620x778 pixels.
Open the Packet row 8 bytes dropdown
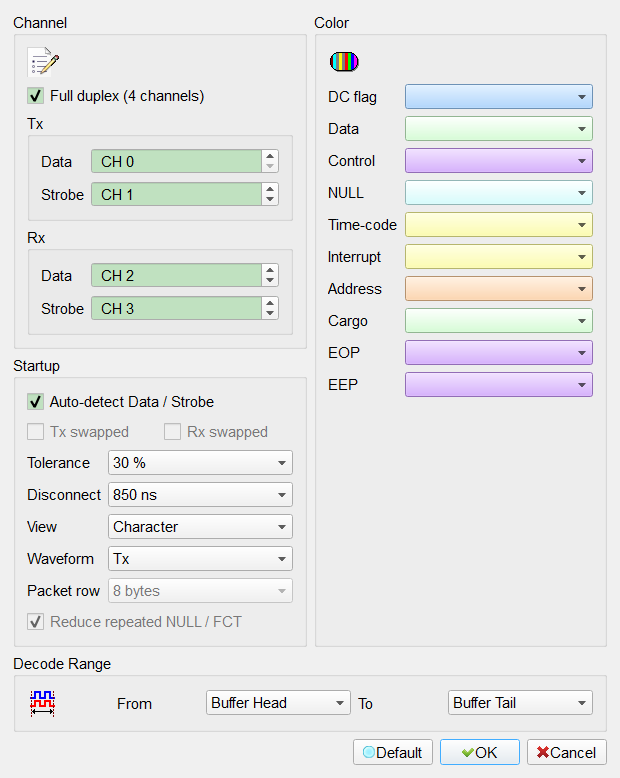[x=200, y=590]
